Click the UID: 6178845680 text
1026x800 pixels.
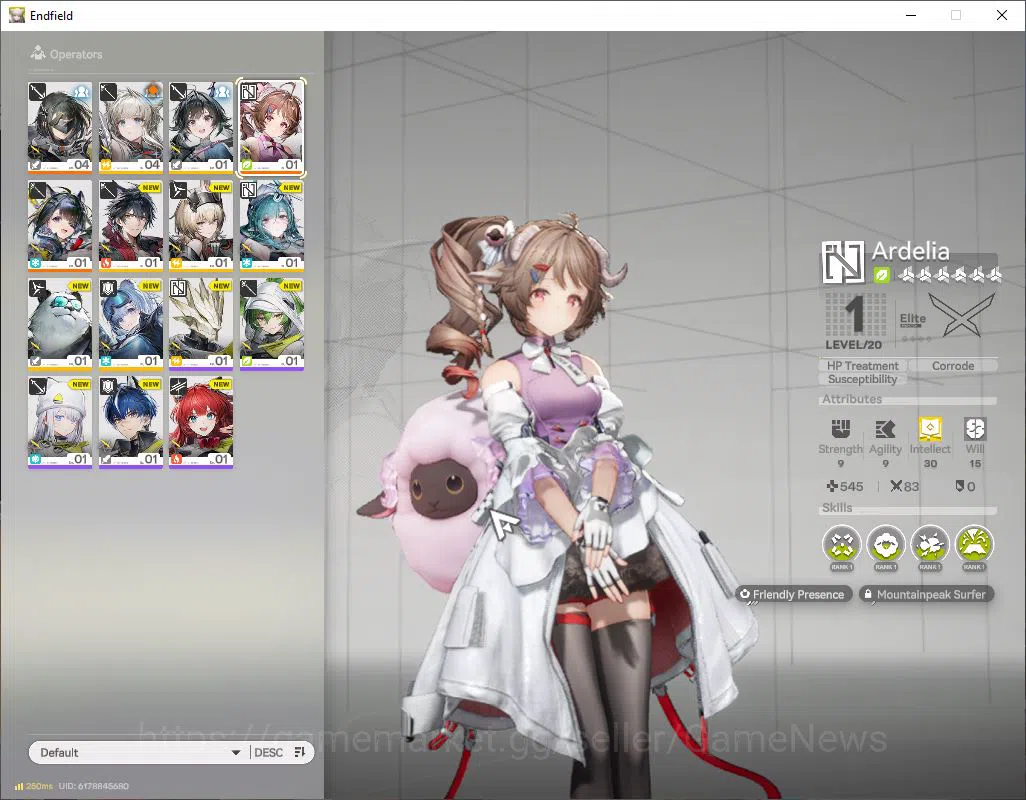click(94, 786)
